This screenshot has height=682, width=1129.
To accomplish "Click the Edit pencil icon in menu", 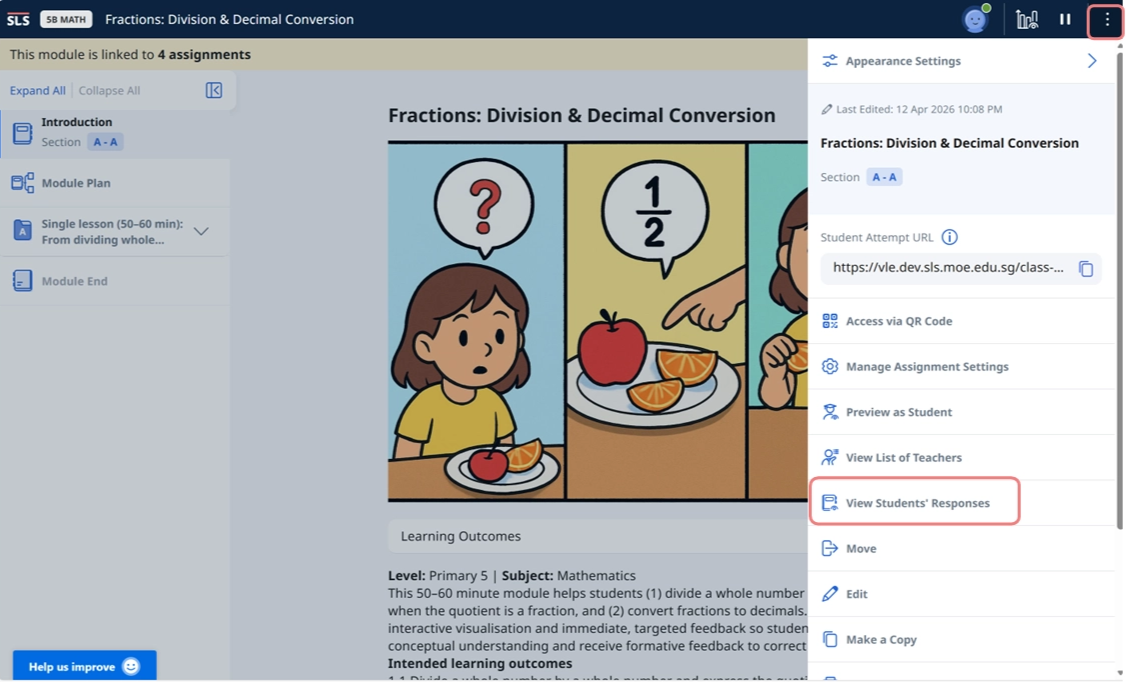I will tap(830, 593).
